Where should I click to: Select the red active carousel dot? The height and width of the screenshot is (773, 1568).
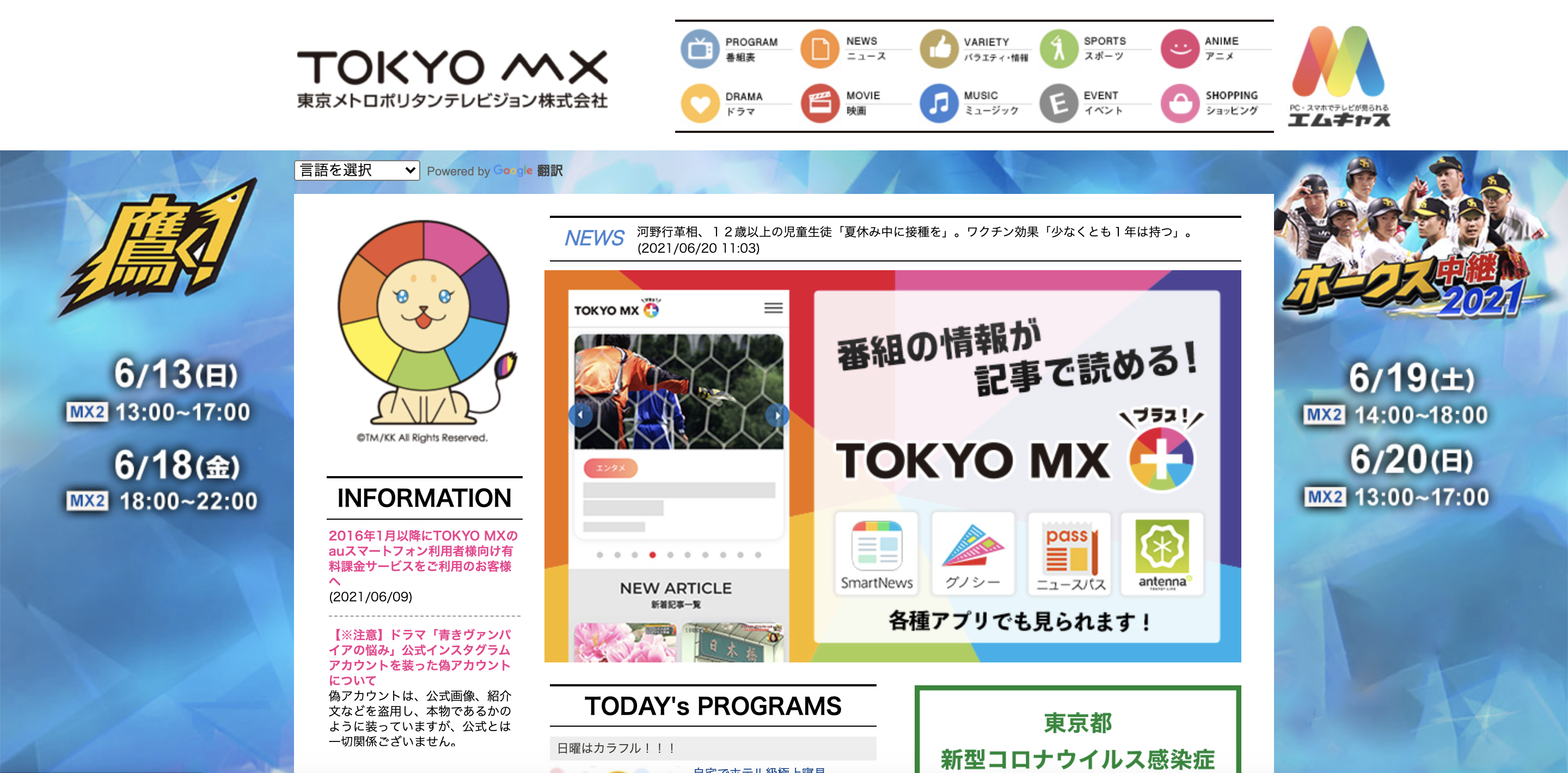coord(652,555)
